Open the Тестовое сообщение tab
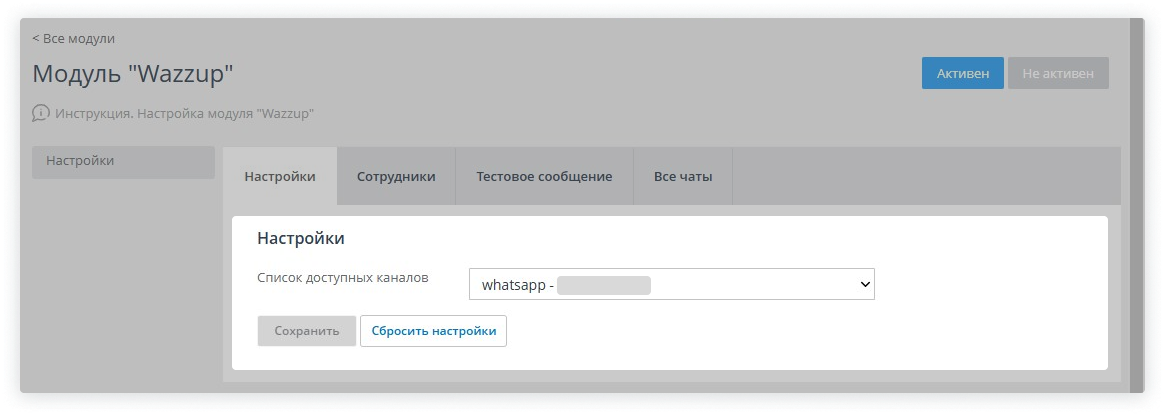This screenshot has height=415, width=1165. 544,176
